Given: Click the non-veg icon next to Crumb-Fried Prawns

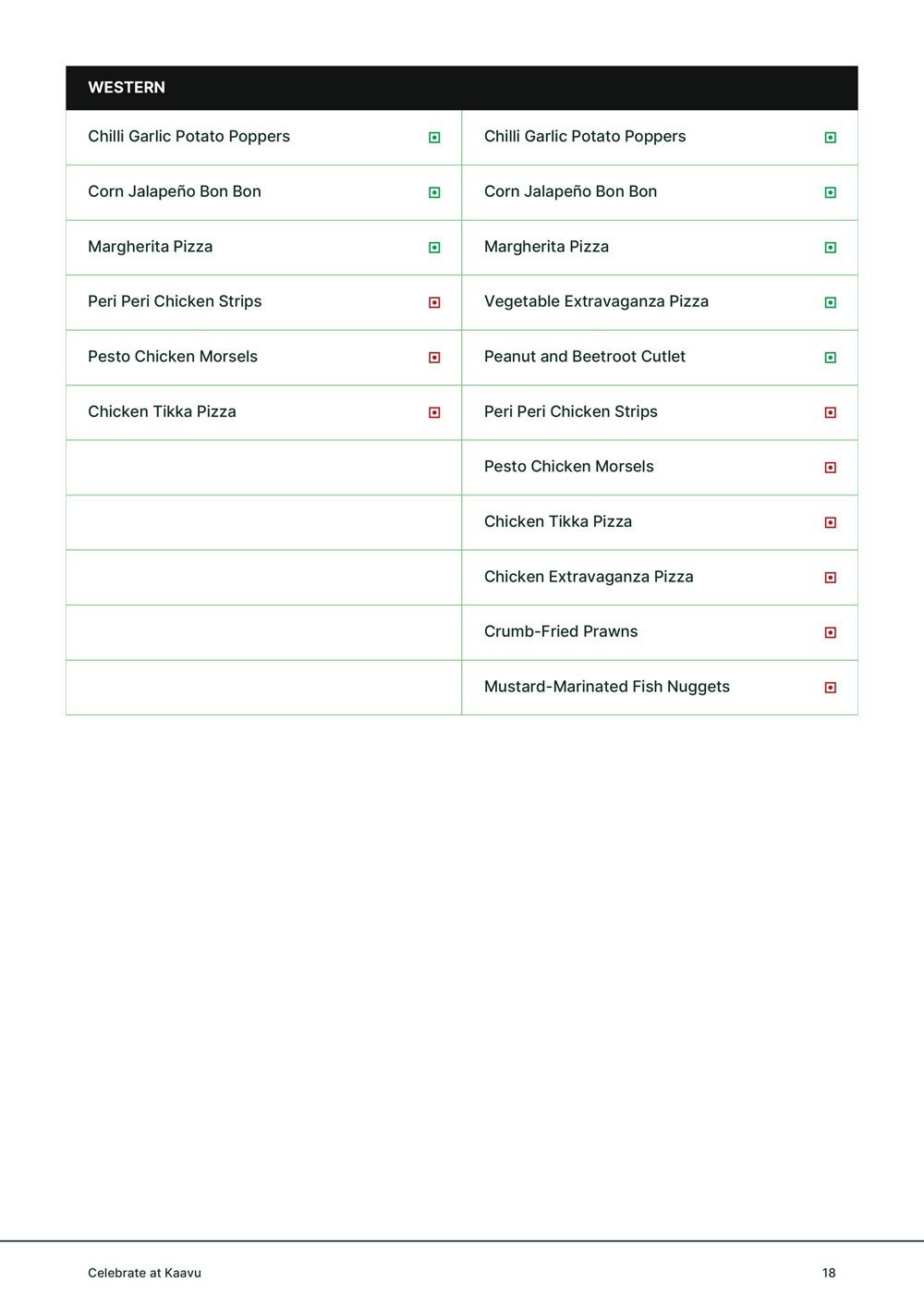Looking at the screenshot, I should point(830,632).
